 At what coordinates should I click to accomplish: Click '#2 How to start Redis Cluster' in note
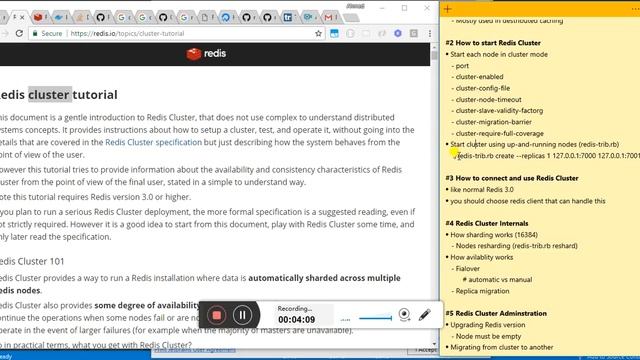[493, 43]
